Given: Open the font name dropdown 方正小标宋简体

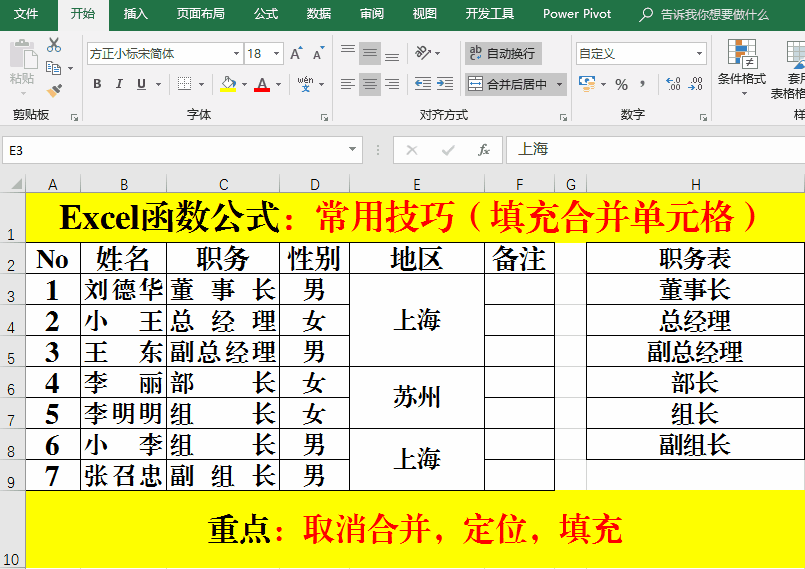Looking at the screenshot, I should [236, 54].
